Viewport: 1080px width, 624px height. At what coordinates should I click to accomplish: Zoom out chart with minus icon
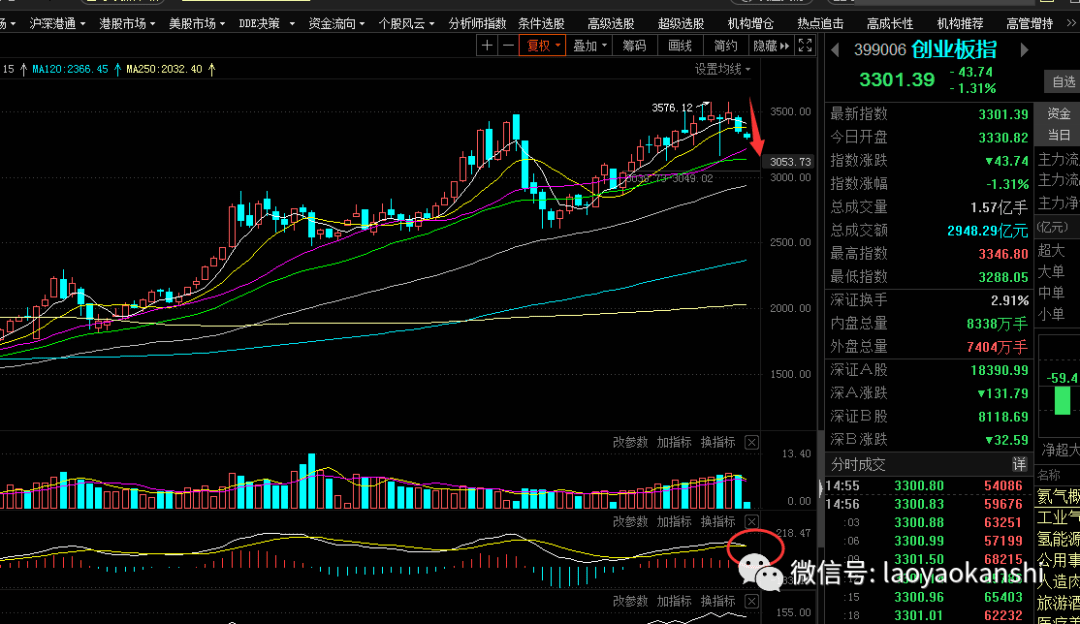508,45
